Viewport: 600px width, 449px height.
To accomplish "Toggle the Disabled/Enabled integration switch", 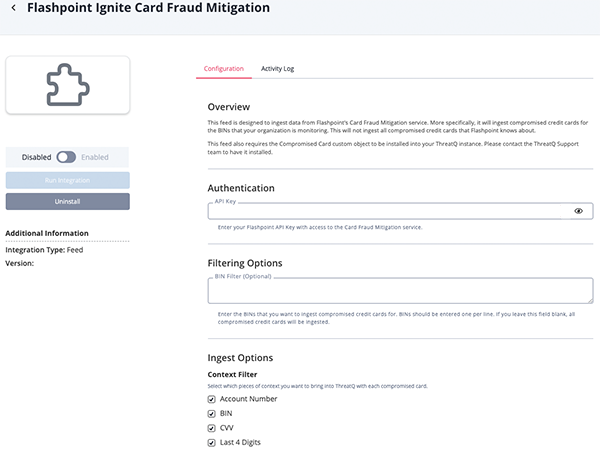I will pyautogui.click(x=66, y=157).
